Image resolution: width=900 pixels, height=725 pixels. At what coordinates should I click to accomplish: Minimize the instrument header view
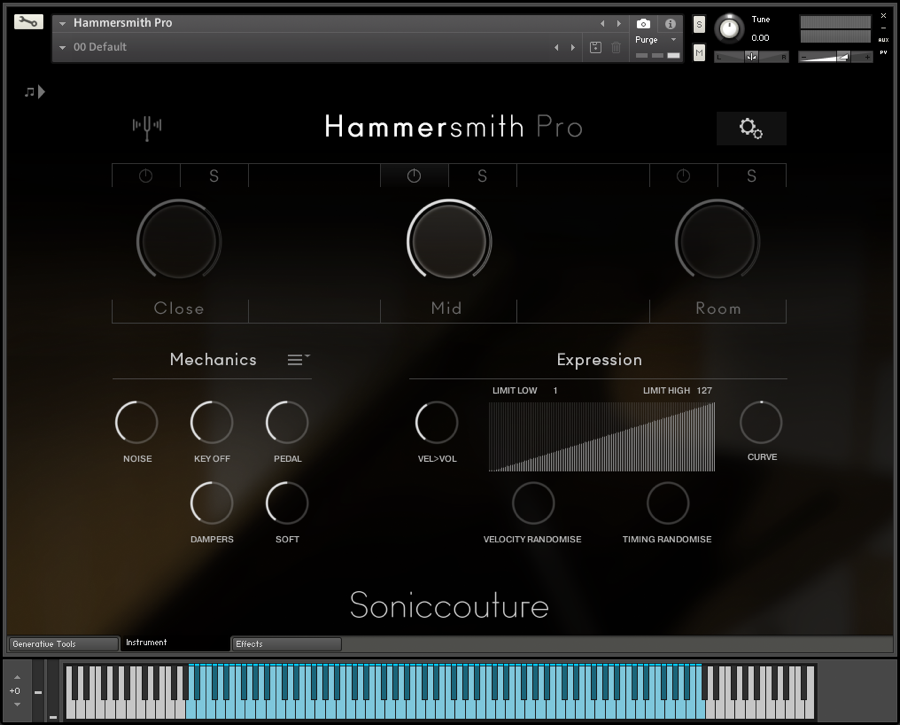click(883, 28)
